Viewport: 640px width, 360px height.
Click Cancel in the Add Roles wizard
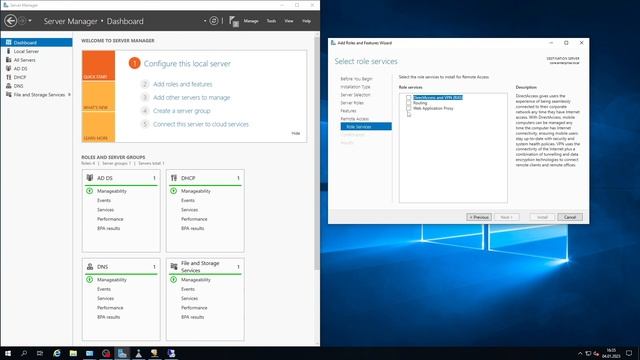570,217
